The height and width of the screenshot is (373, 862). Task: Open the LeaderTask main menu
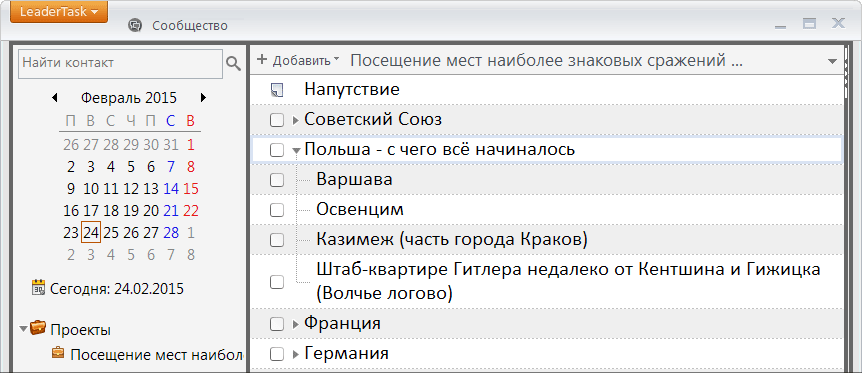coord(59,12)
